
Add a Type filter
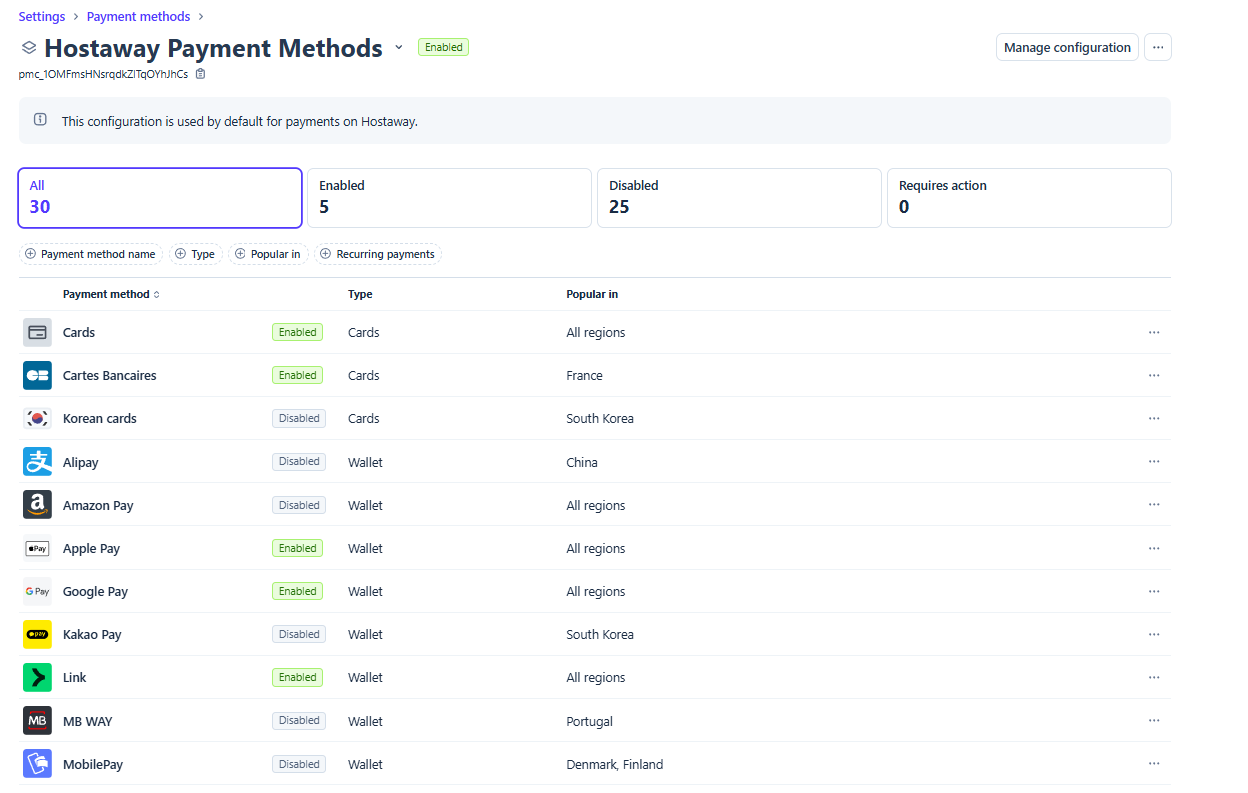click(195, 254)
